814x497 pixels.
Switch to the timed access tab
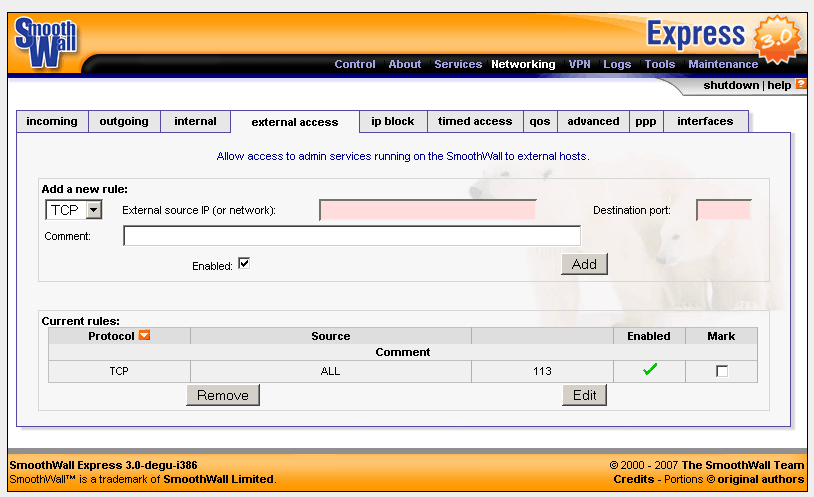pos(475,122)
